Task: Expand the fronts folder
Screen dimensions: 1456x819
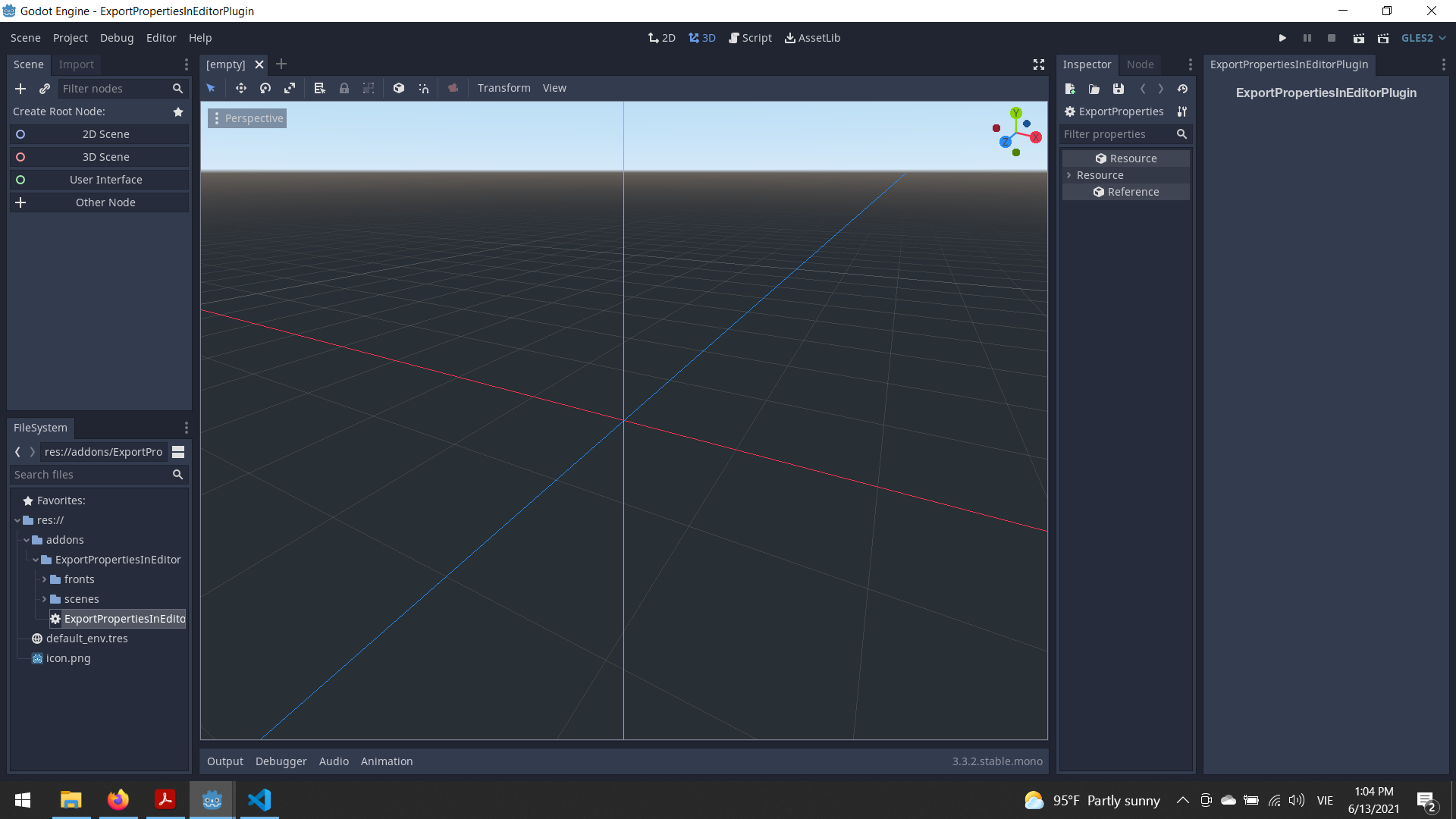Action: 44,579
